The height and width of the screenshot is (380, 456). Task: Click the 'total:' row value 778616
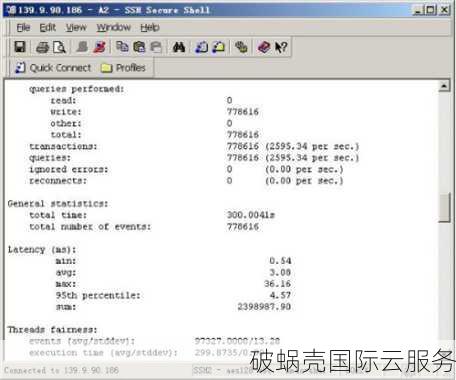[x=243, y=135]
